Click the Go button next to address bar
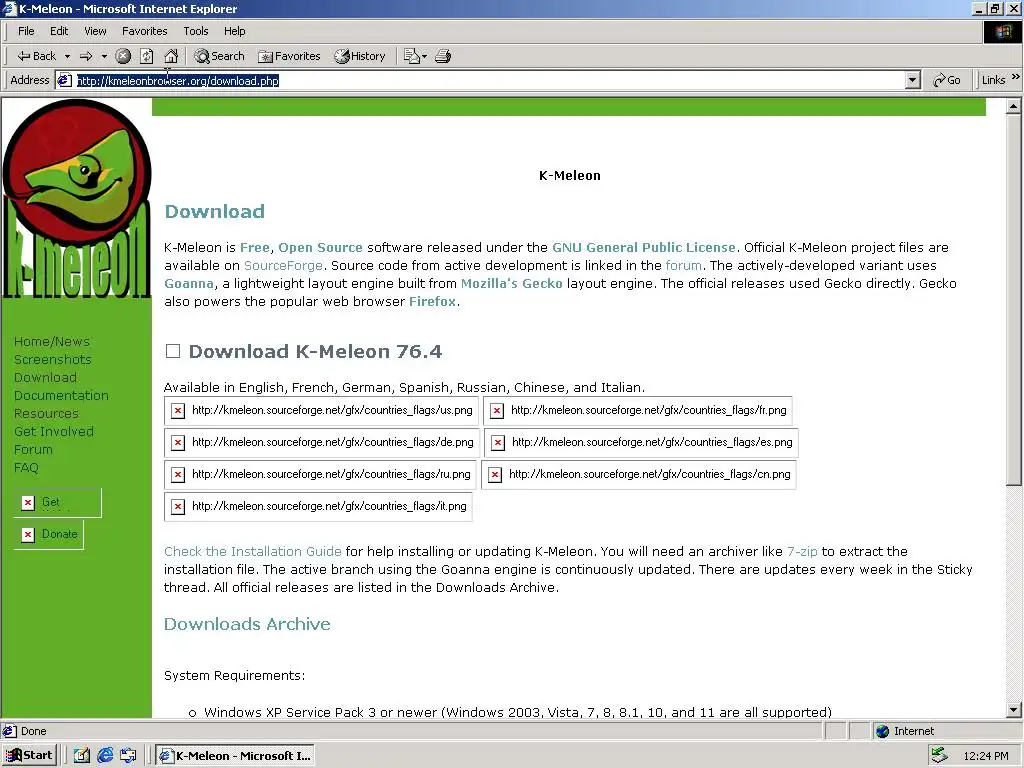1024x768 pixels. (x=946, y=80)
